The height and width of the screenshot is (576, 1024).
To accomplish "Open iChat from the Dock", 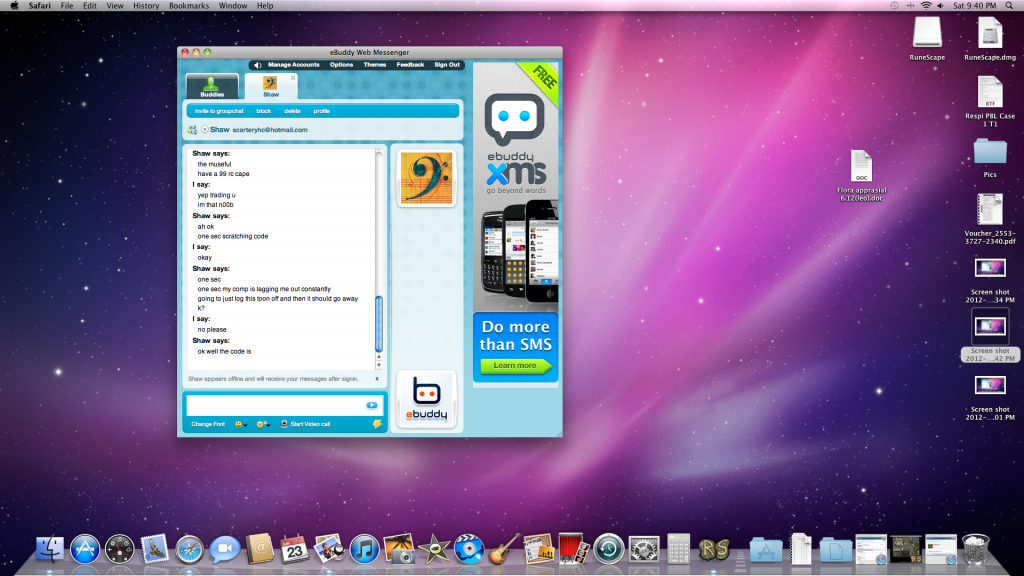I will (x=225, y=549).
